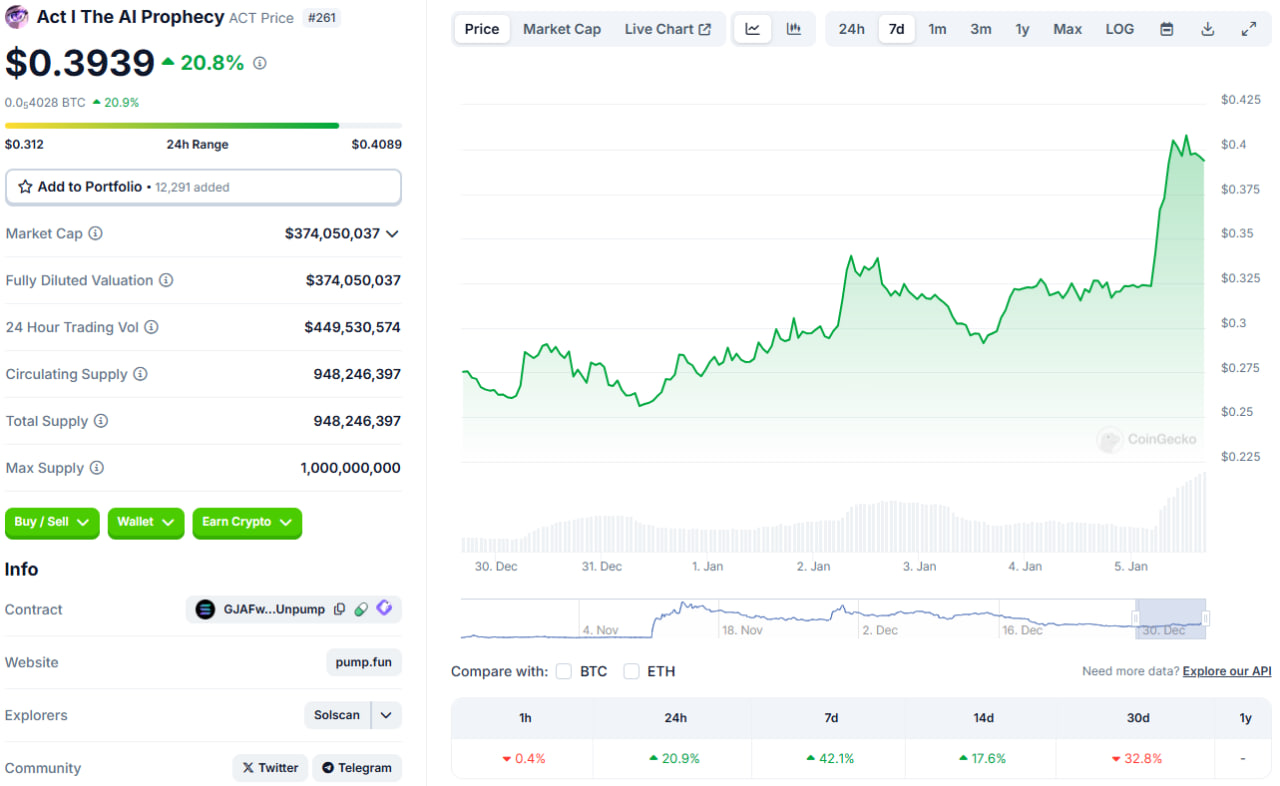Click Explore our API link

(x=1227, y=671)
